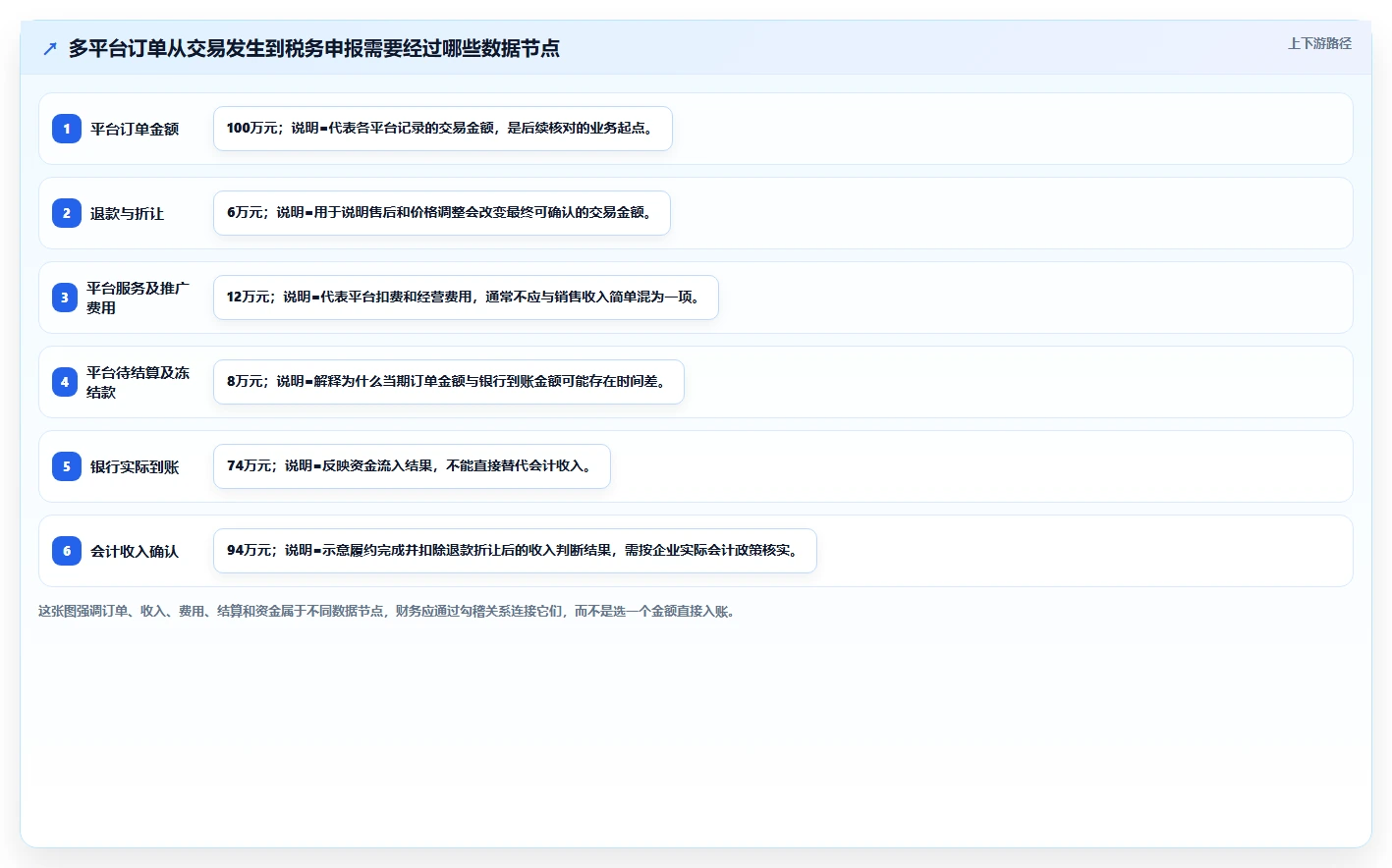The height and width of the screenshot is (868, 1392).
Task: Select the title 多平台订单从交易发生到税务申报
Action: (x=314, y=48)
